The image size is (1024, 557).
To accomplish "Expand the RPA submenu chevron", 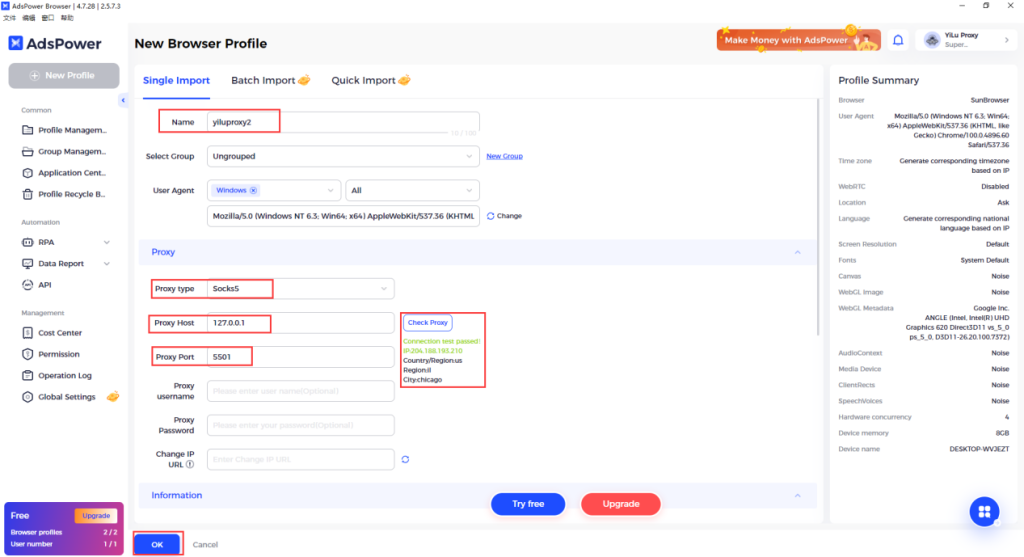I will [106, 242].
